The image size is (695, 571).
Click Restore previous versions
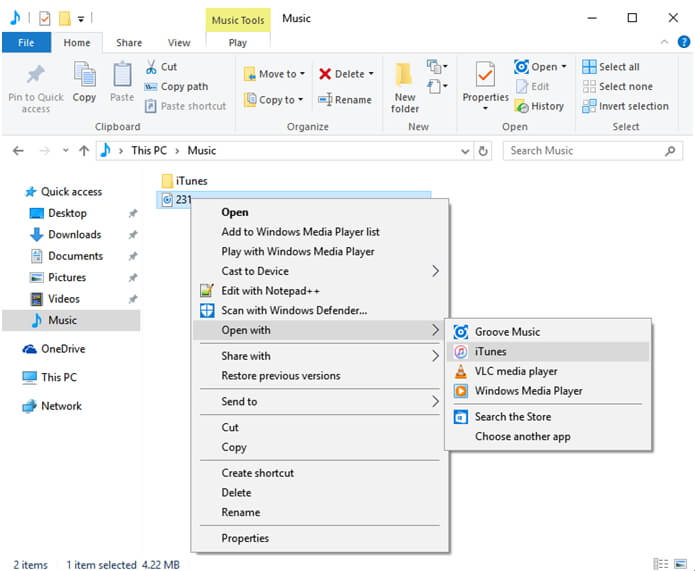click(x=319, y=375)
